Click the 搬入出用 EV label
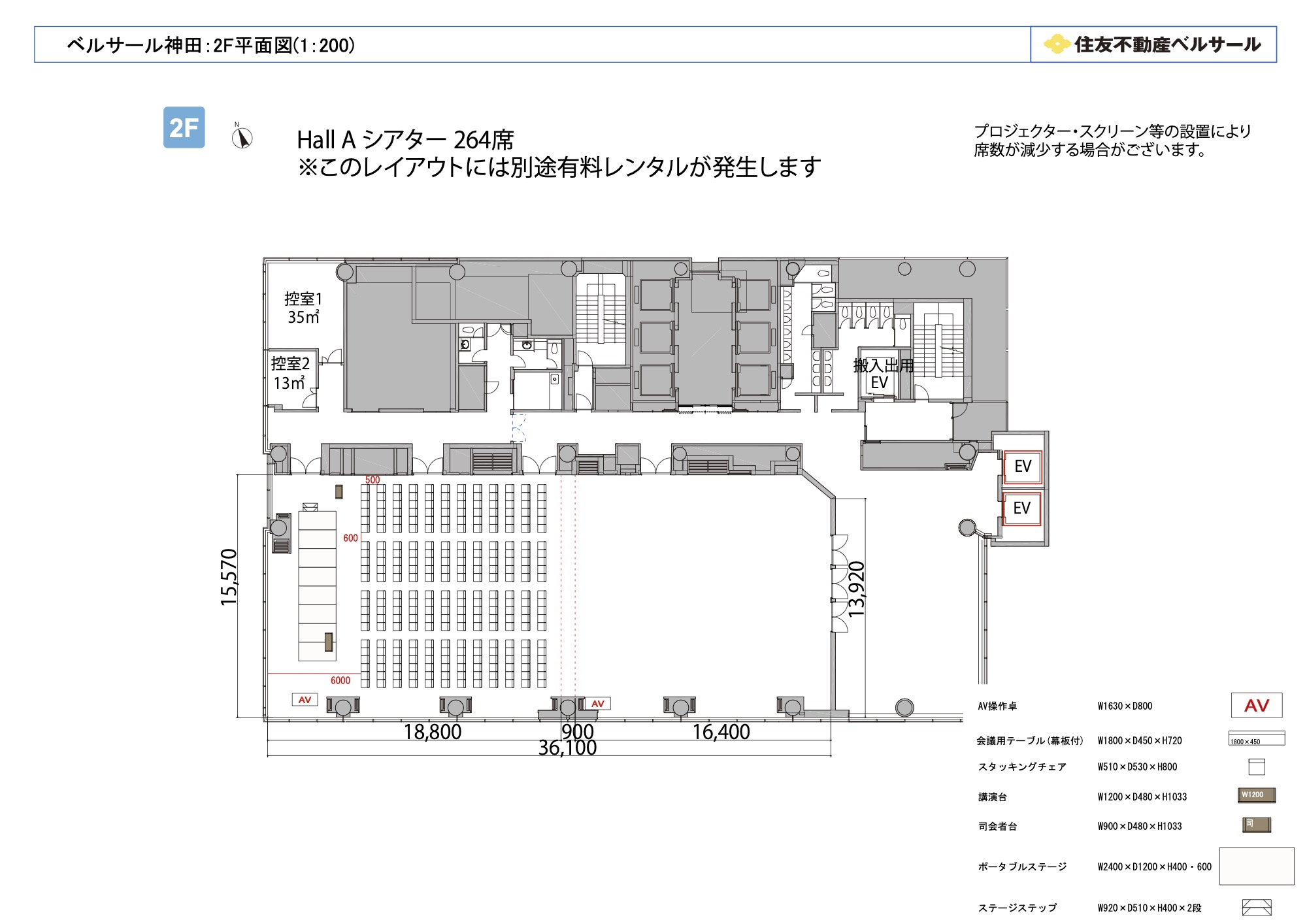Viewport: 1307px width, 924px height. [x=883, y=374]
